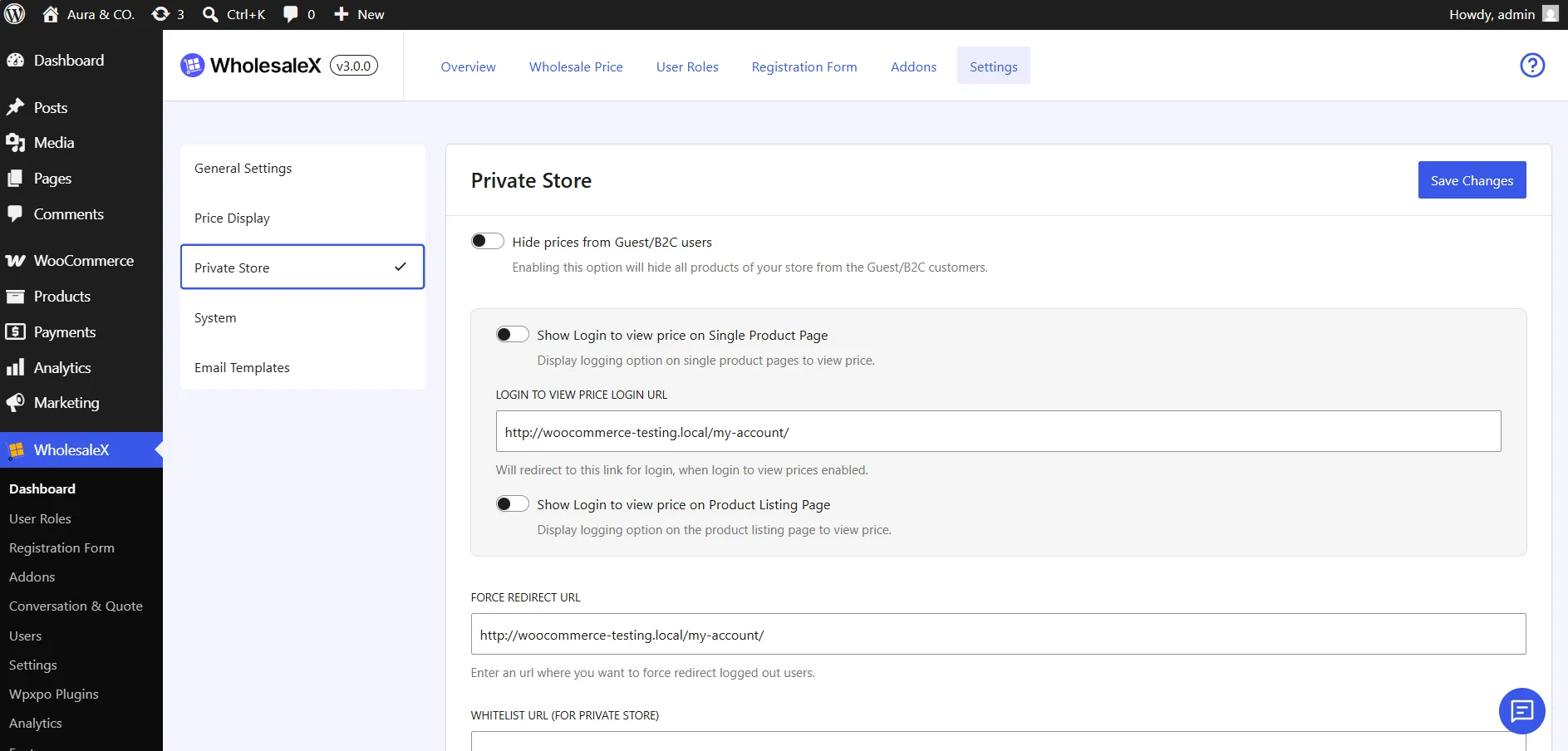Click the Media icon in sidebar
The image size is (1568, 751).
point(15,143)
